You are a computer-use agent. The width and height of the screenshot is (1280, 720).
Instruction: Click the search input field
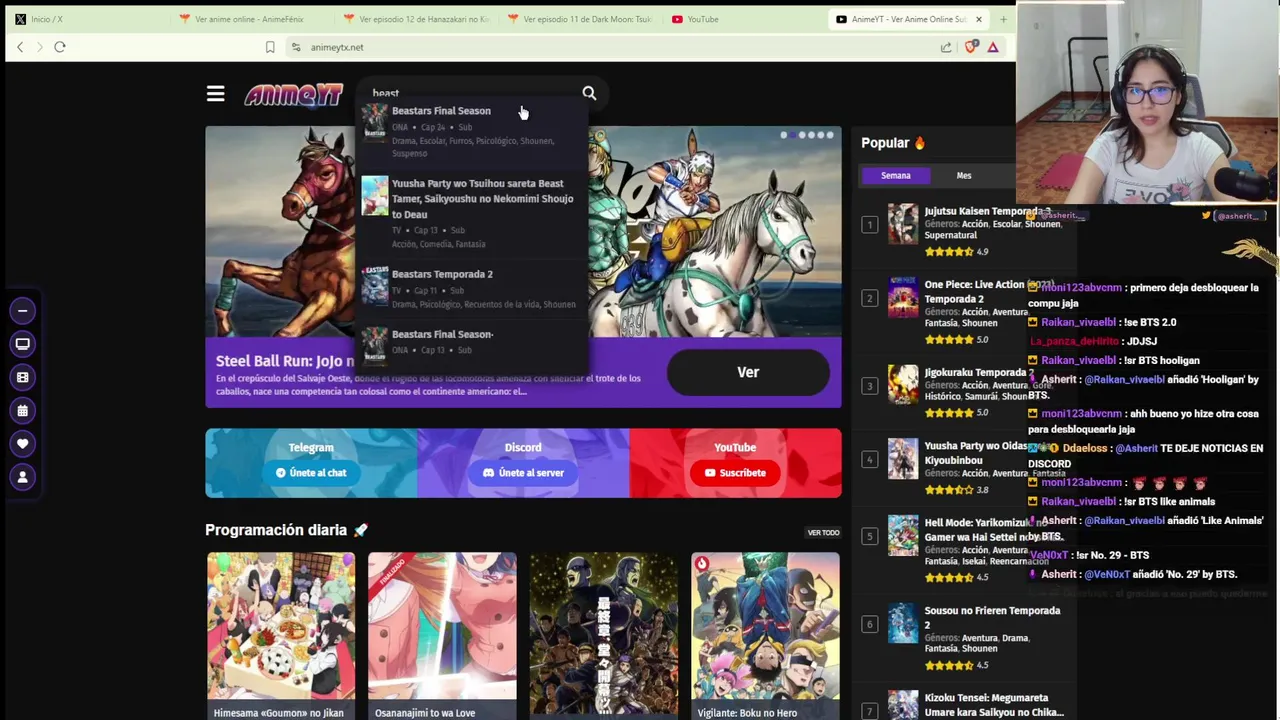point(470,93)
